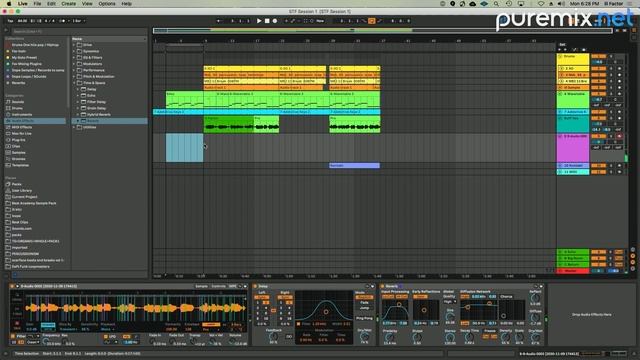Open the 1 Bar quantization dropdown
The width and height of the screenshot is (640, 360).
79,21
